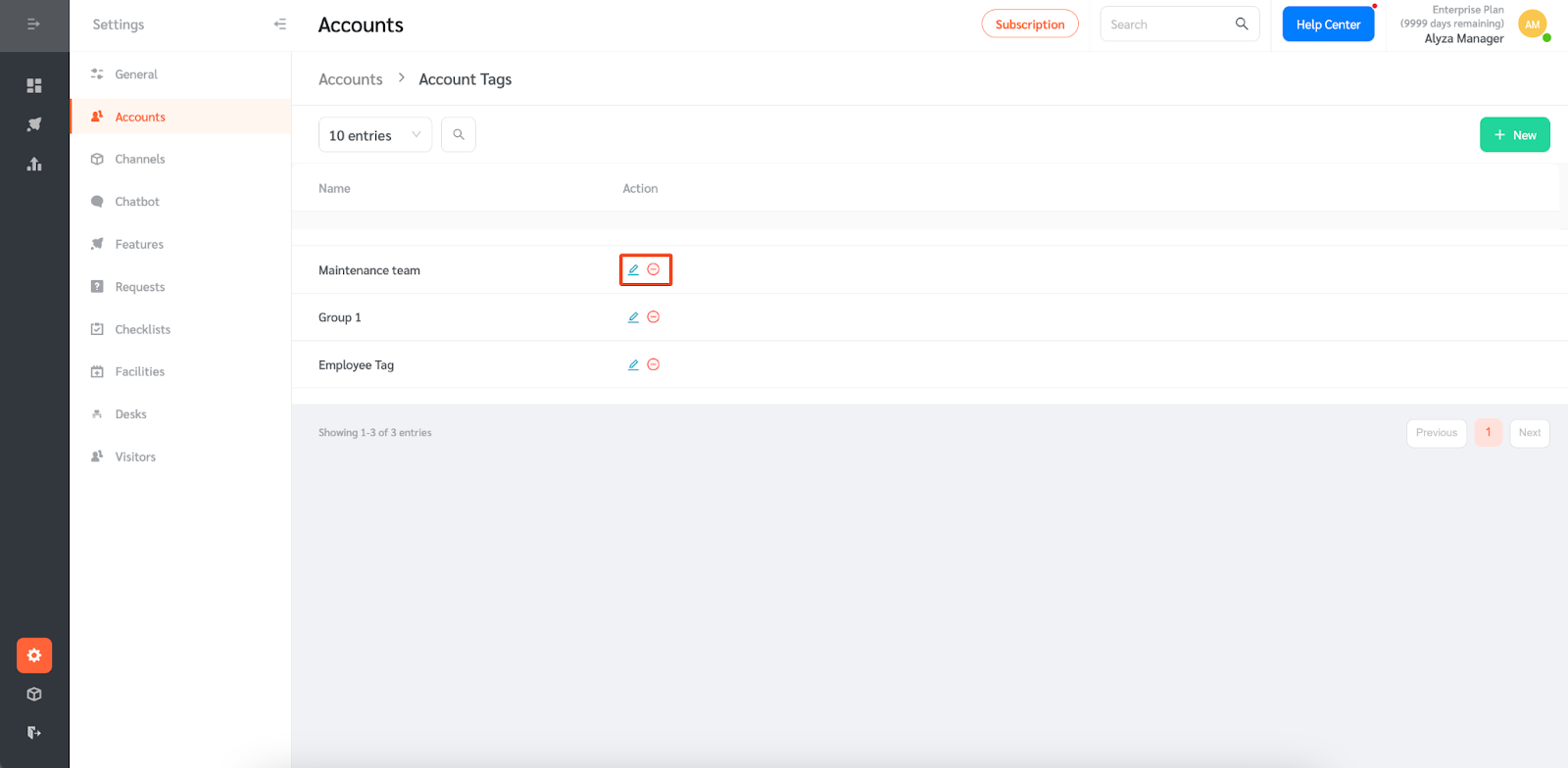
Task: Click the Subscription button
Action: click(1030, 24)
